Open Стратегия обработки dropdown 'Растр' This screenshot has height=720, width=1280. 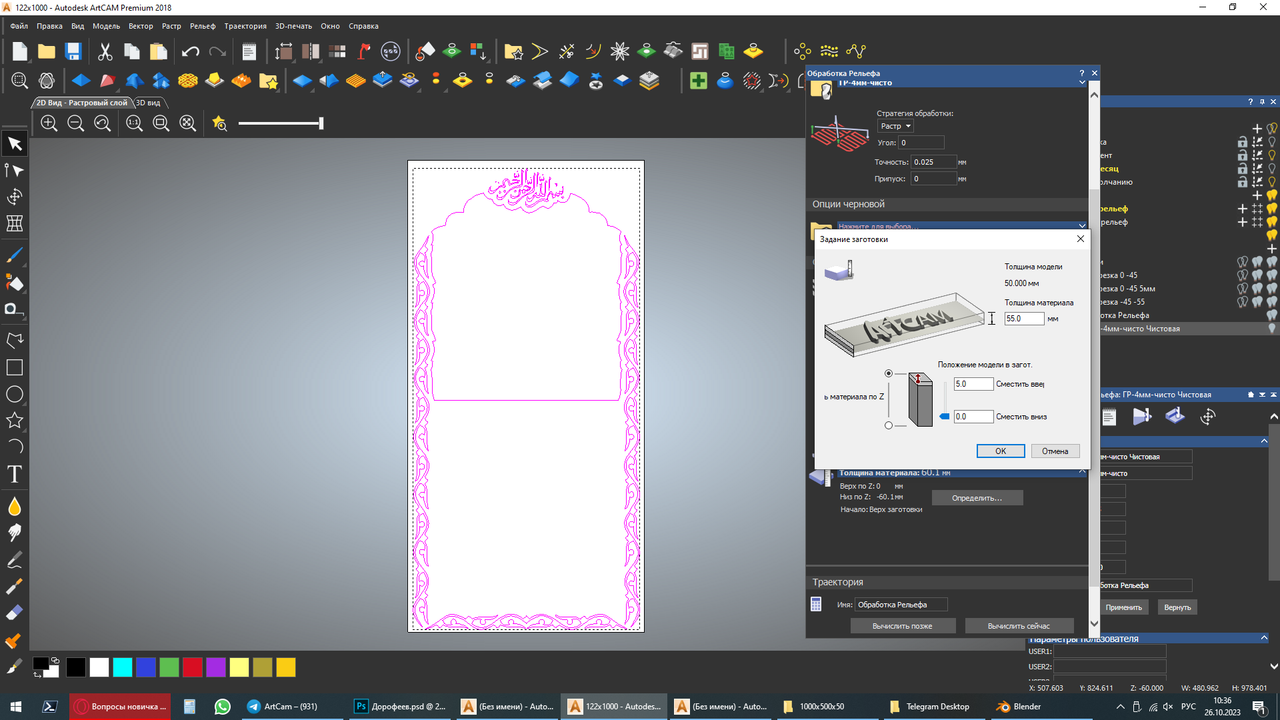click(895, 126)
